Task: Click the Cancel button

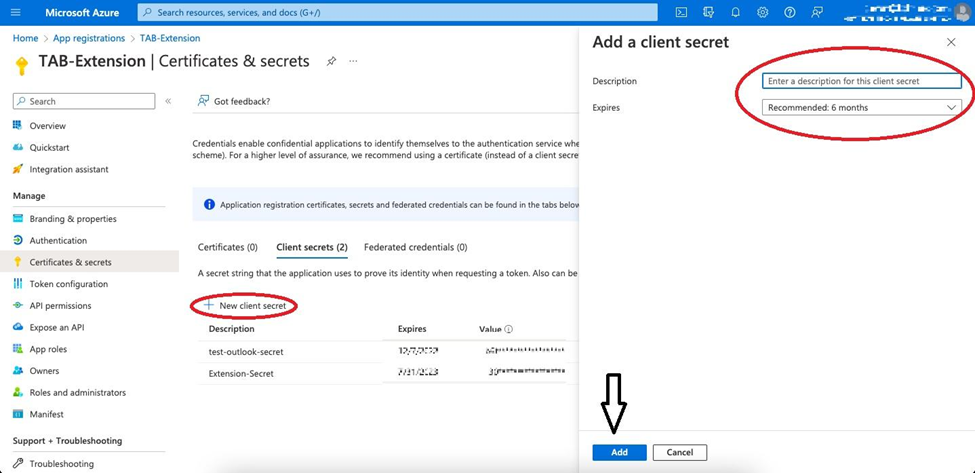Action: click(680, 452)
